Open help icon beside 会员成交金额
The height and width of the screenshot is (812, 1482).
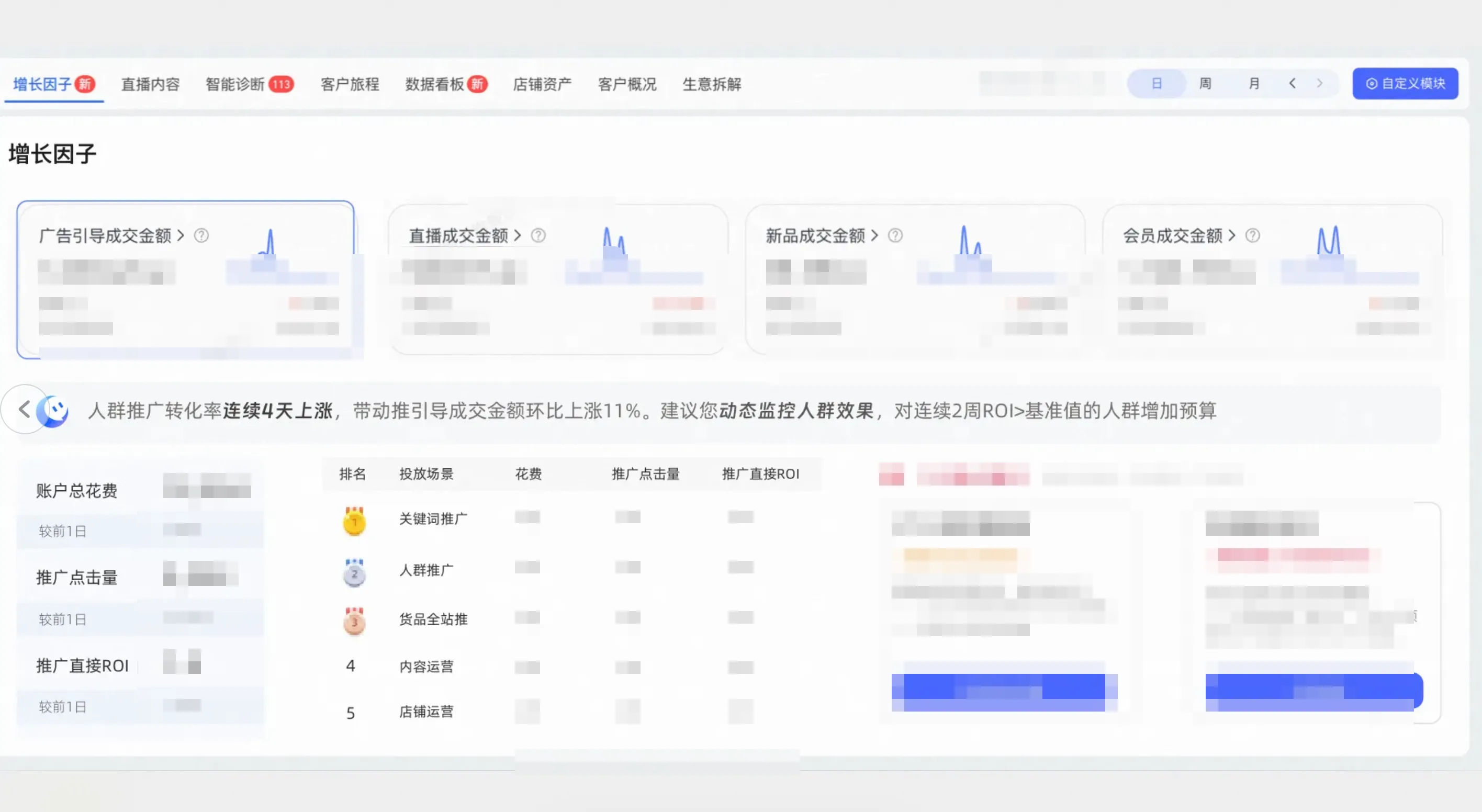(x=1252, y=235)
